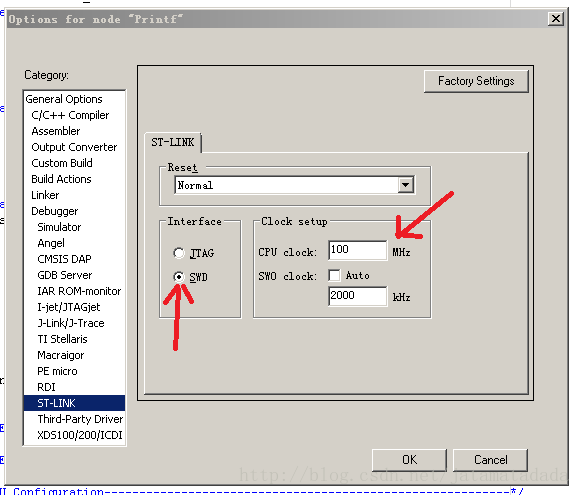Switch to the ST-LINK tab
Viewport: 580px width, 495px height.
(173, 142)
